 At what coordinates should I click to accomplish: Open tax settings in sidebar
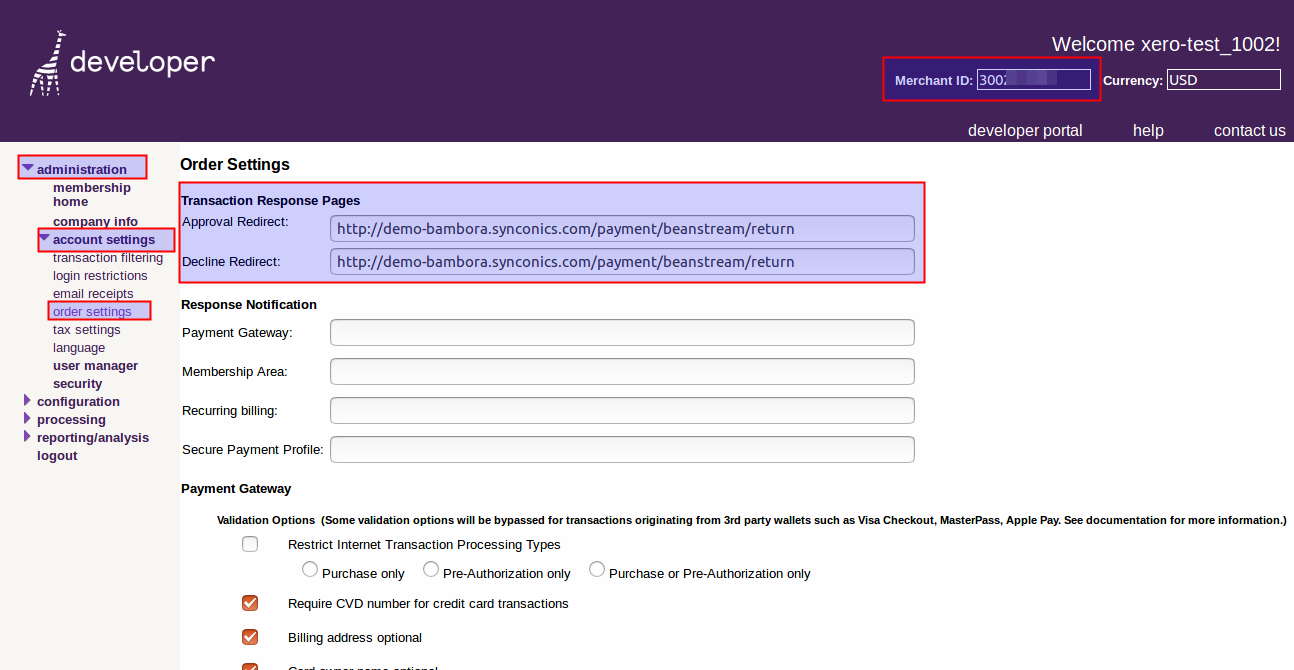coord(87,330)
